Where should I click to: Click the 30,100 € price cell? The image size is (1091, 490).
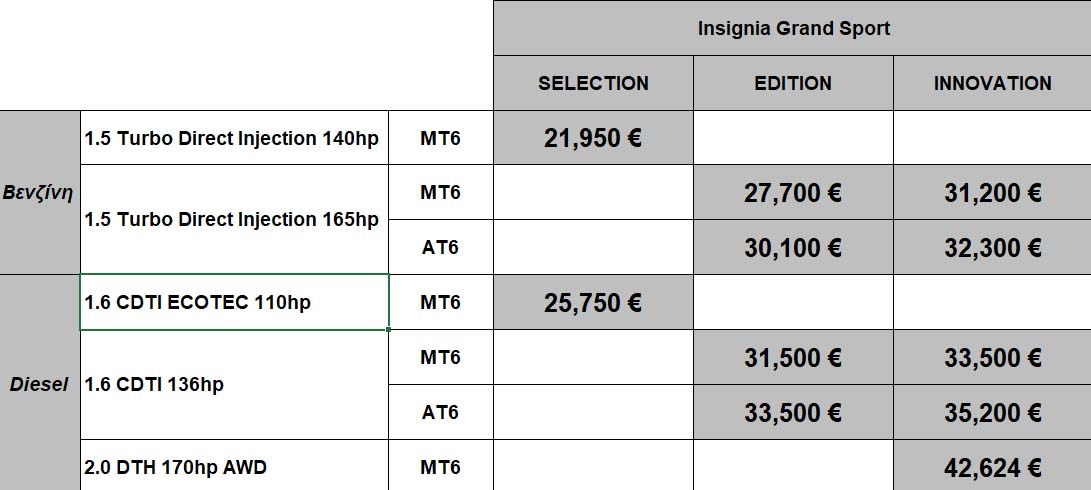(793, 247)
